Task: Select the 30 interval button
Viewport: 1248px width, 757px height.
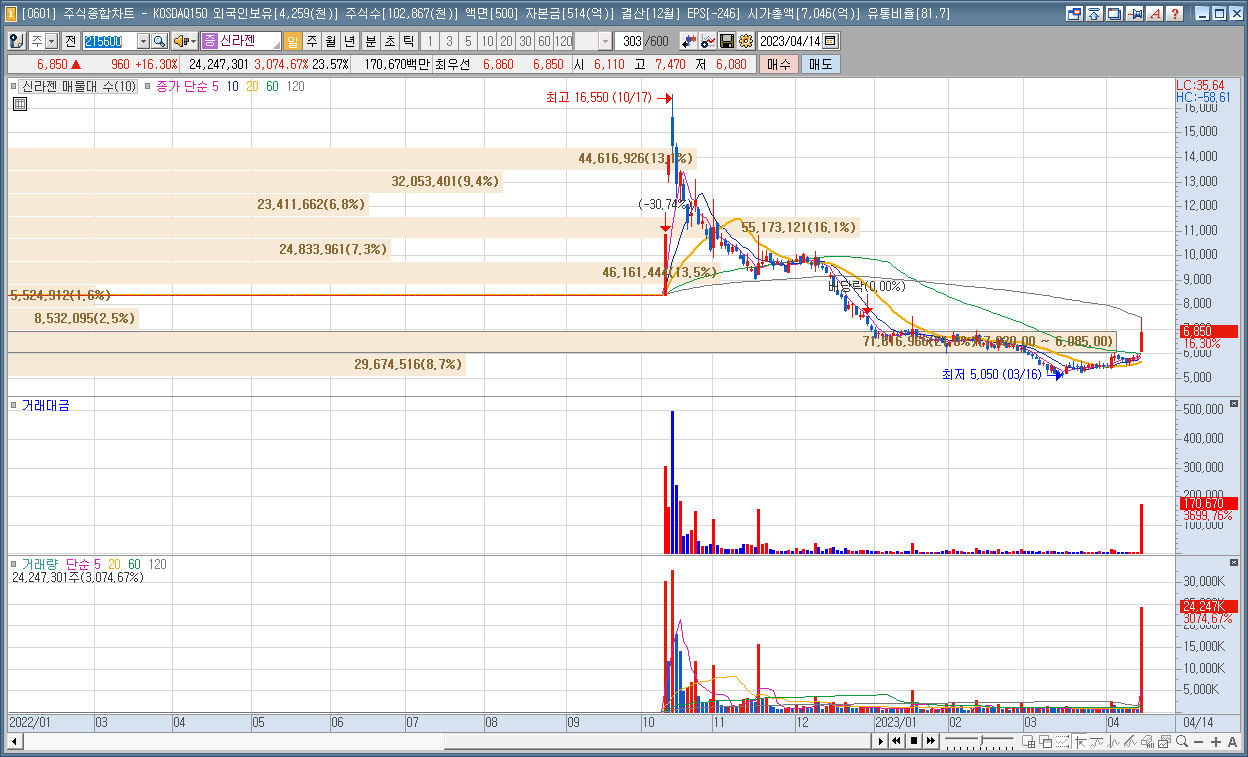Action: coord(525,41)
